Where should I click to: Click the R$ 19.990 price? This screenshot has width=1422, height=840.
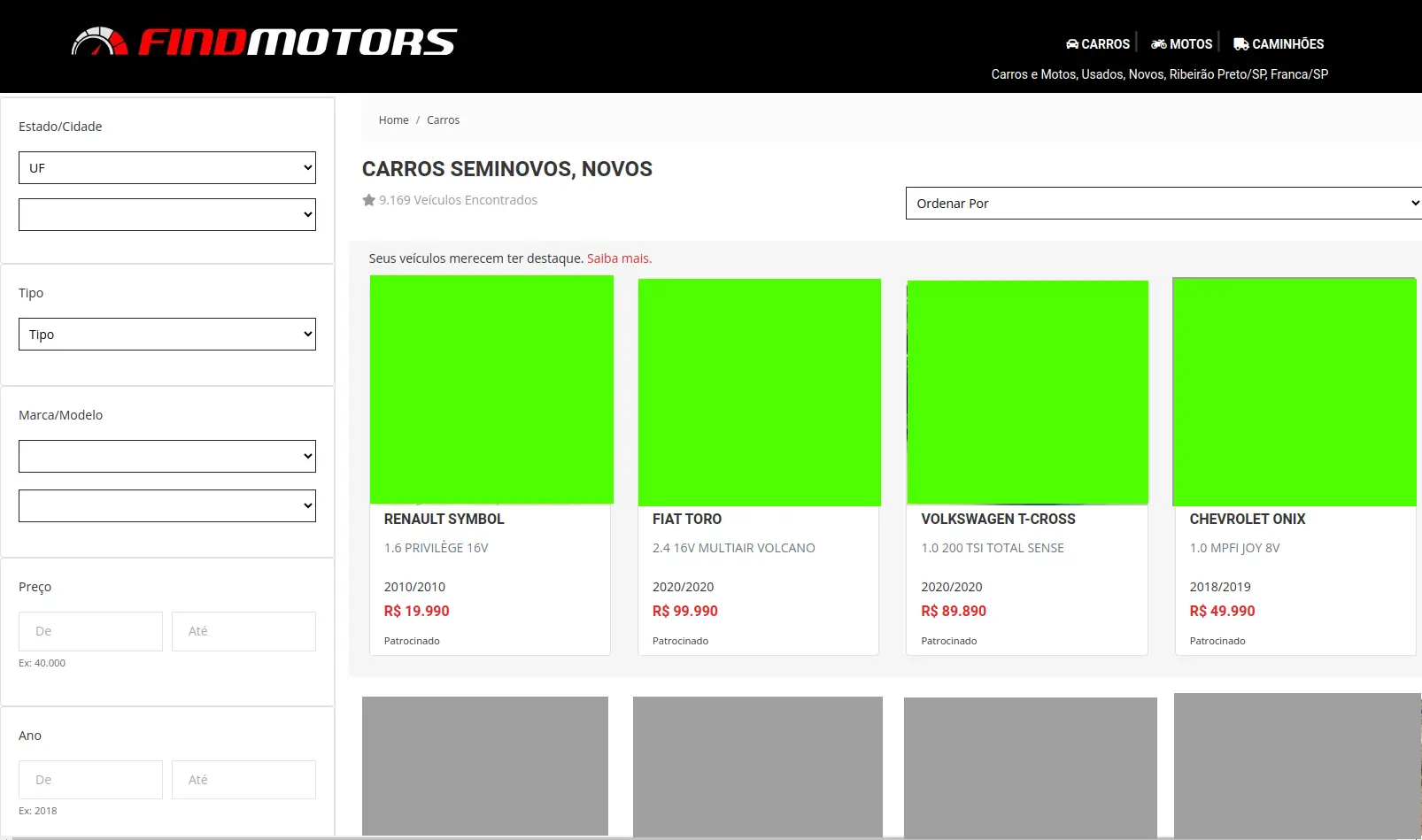point(416,612)
